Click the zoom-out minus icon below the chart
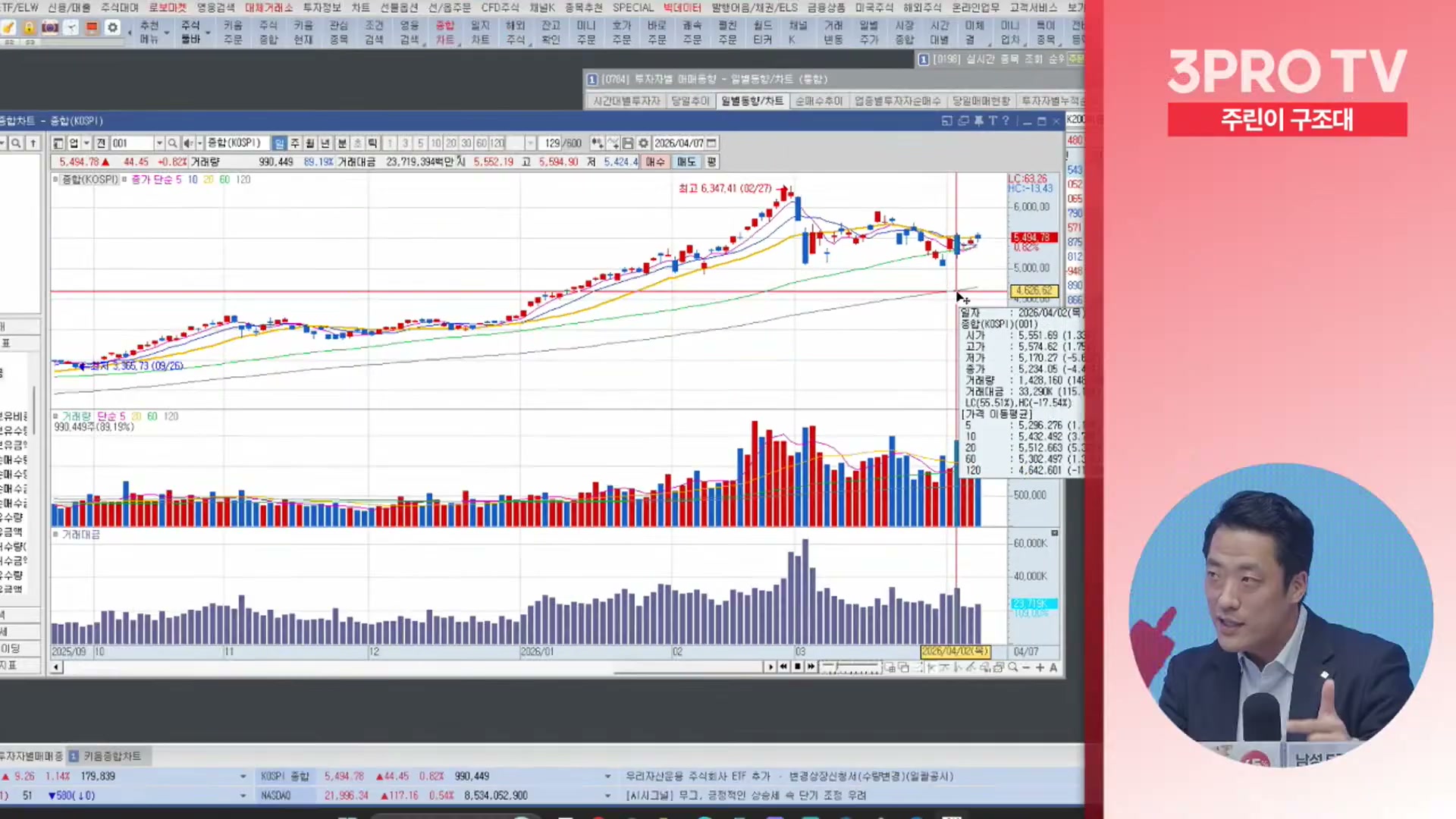The image size is (1456, 819). 1025,667
